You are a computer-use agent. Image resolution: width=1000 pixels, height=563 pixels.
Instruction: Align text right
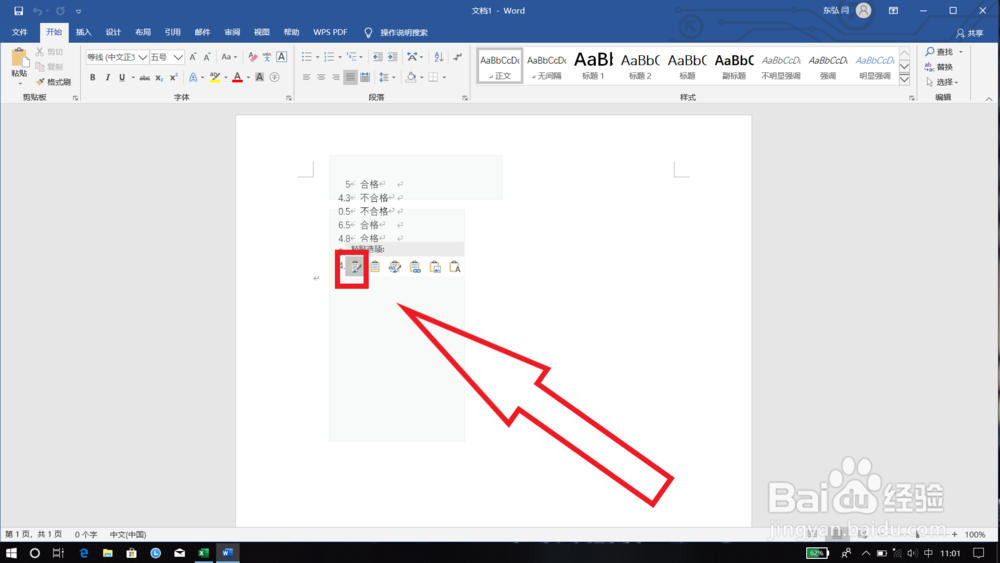[335, 78]
